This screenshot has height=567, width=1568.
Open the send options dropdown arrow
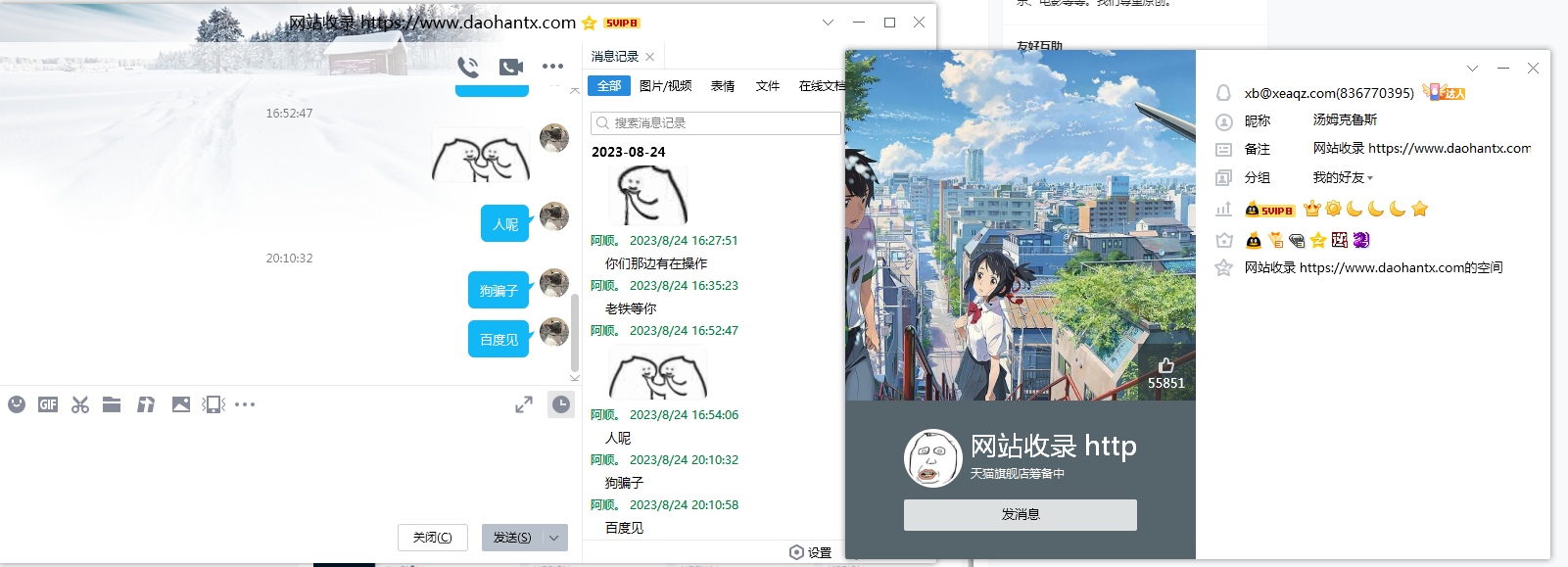coord(554,538)
